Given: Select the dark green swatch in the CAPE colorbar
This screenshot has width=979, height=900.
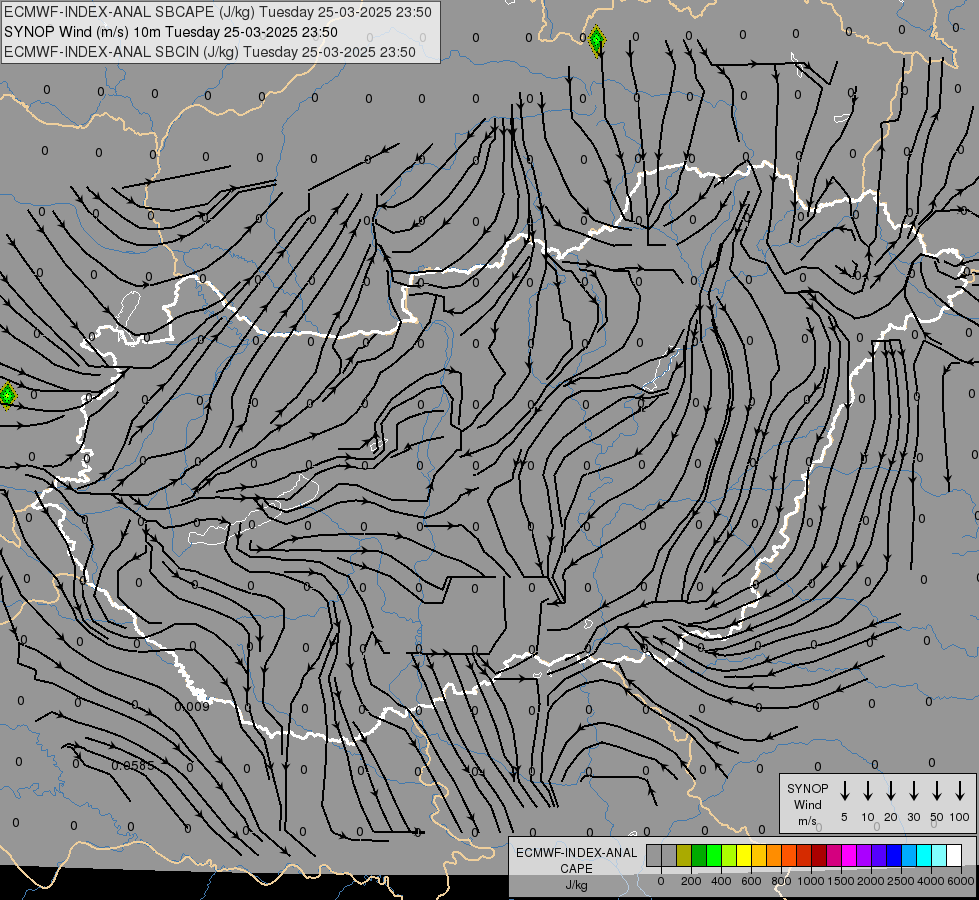Looking at the screenshot, I should point(699,855).
